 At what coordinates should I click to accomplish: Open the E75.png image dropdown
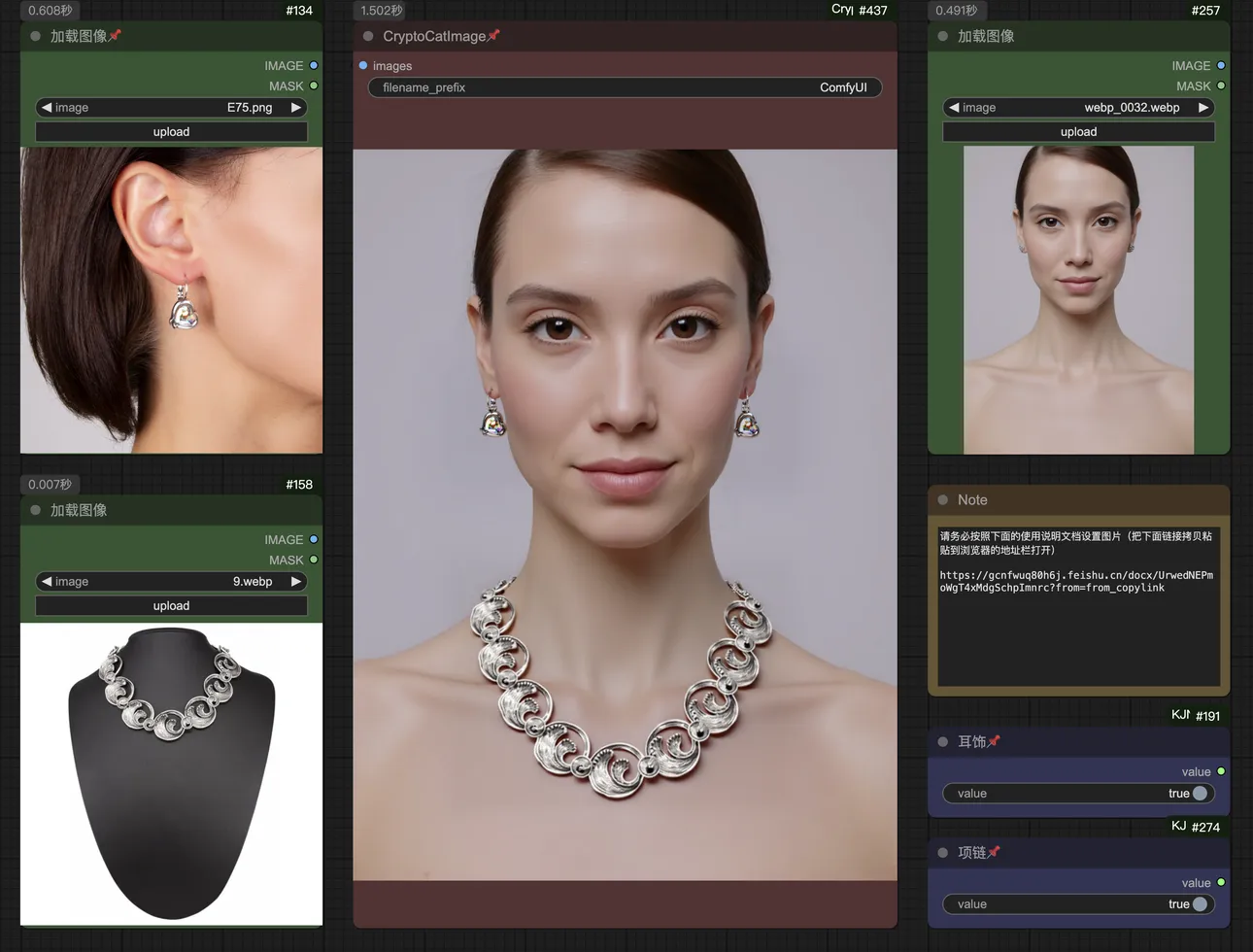171,108
